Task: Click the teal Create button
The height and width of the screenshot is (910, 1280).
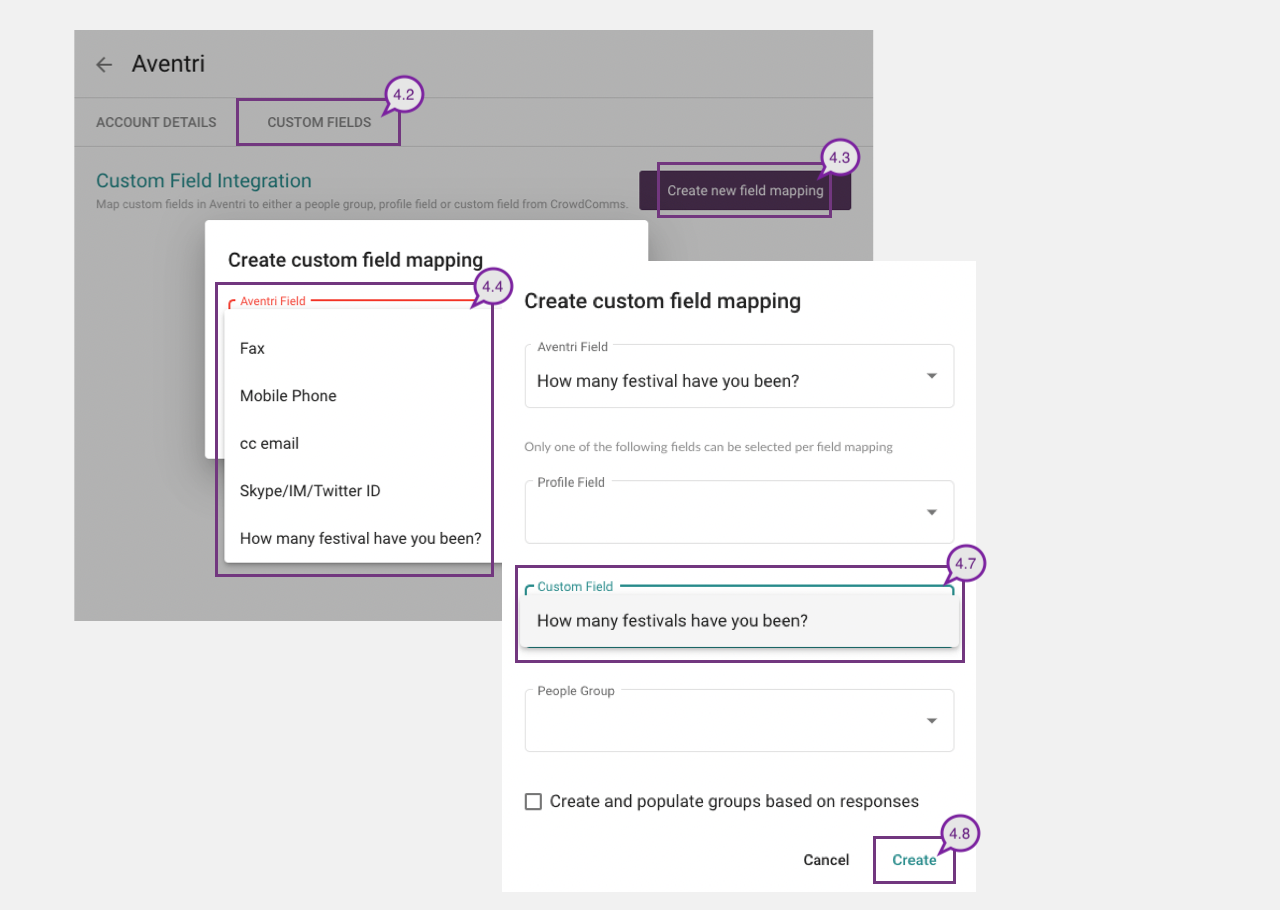Action: pyautogui.click(x=914, y=860)
